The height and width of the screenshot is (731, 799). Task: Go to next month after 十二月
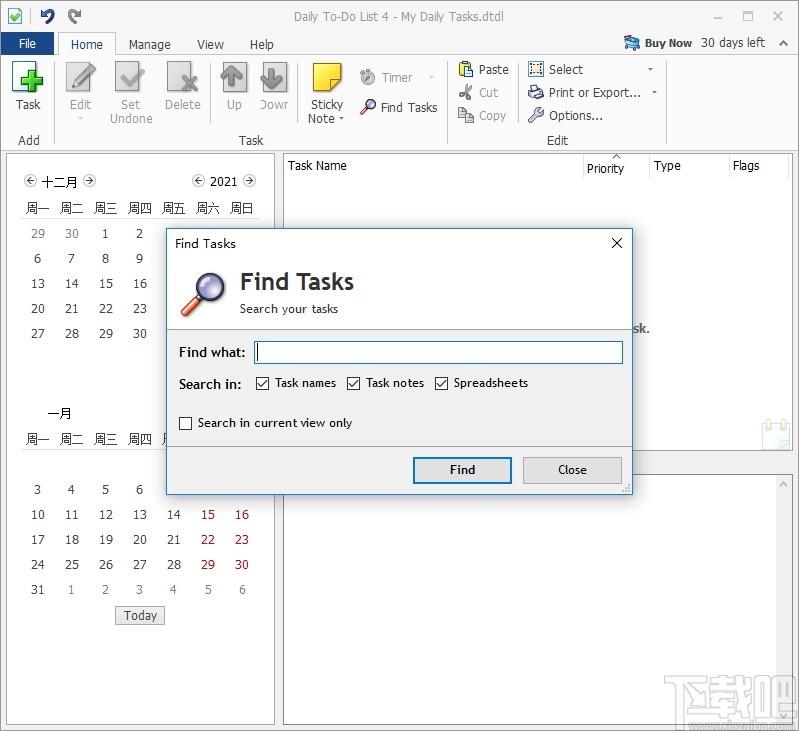click(89, 180)
